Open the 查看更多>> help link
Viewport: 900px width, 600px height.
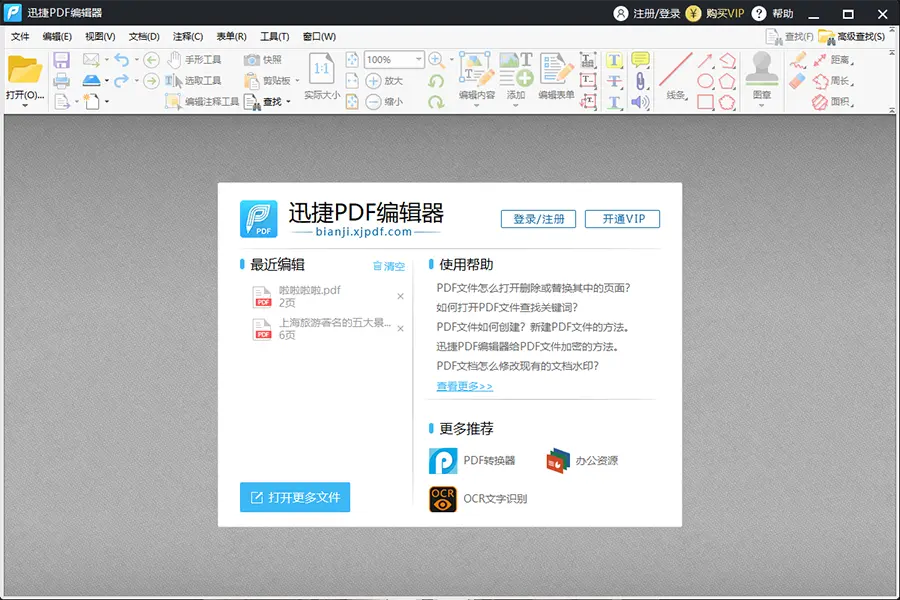coord(464,386)
